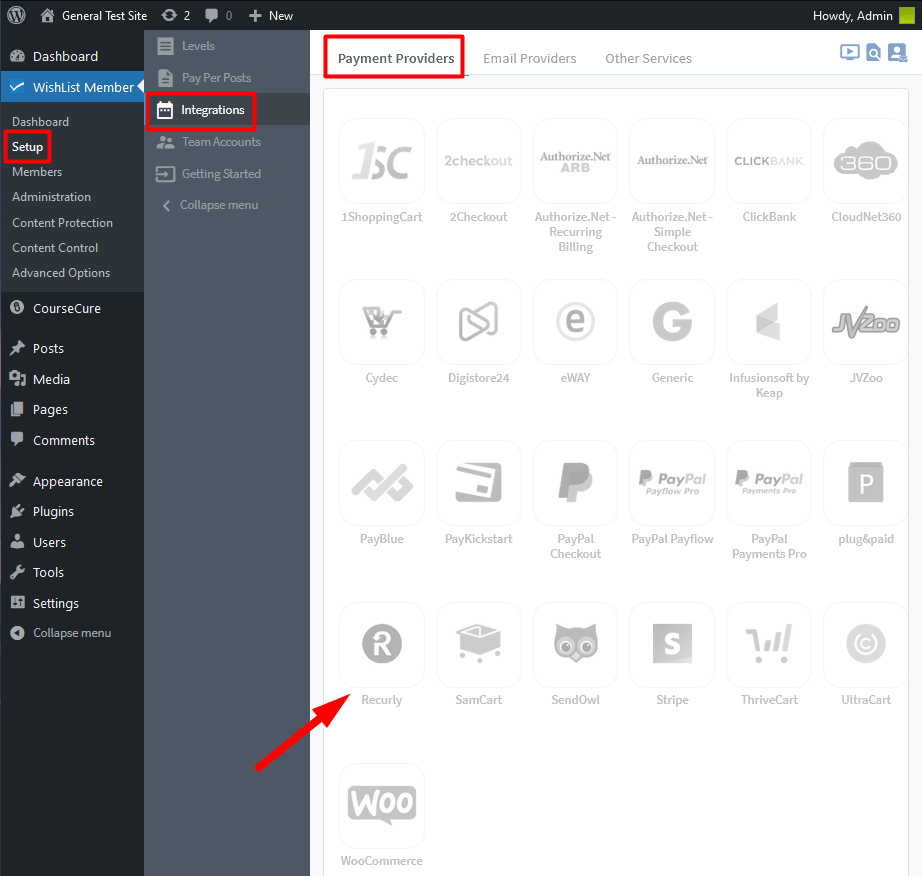Open Pay Per Posts submenu item
This screenshot has height=876, width=922.
click(x=227, y=78)
